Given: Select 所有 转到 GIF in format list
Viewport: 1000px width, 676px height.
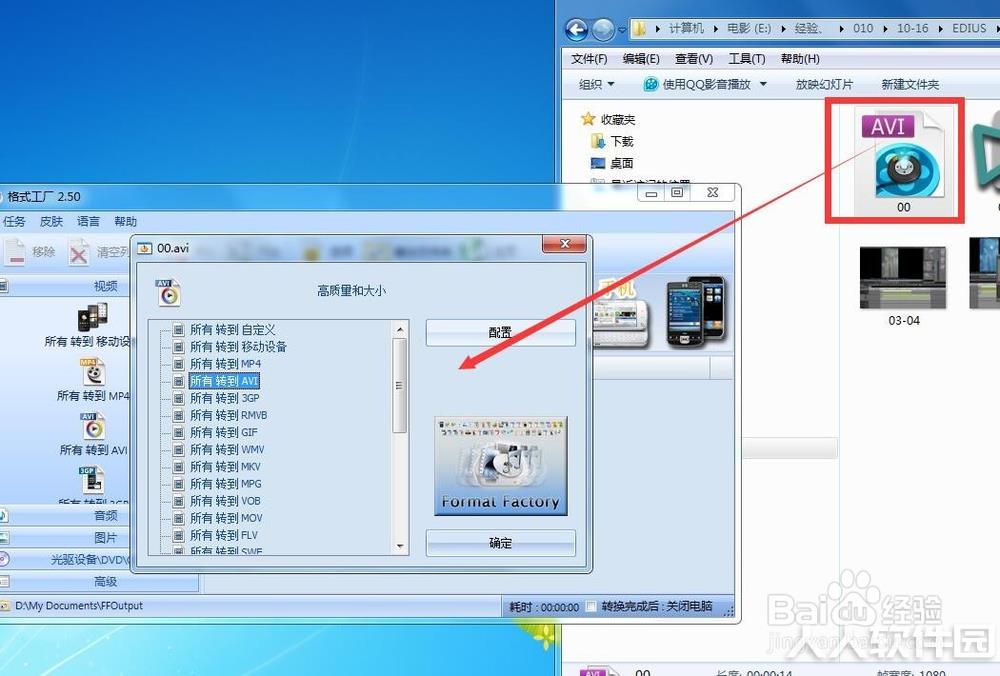Looking at the screenshot, I should coord(224,432).
